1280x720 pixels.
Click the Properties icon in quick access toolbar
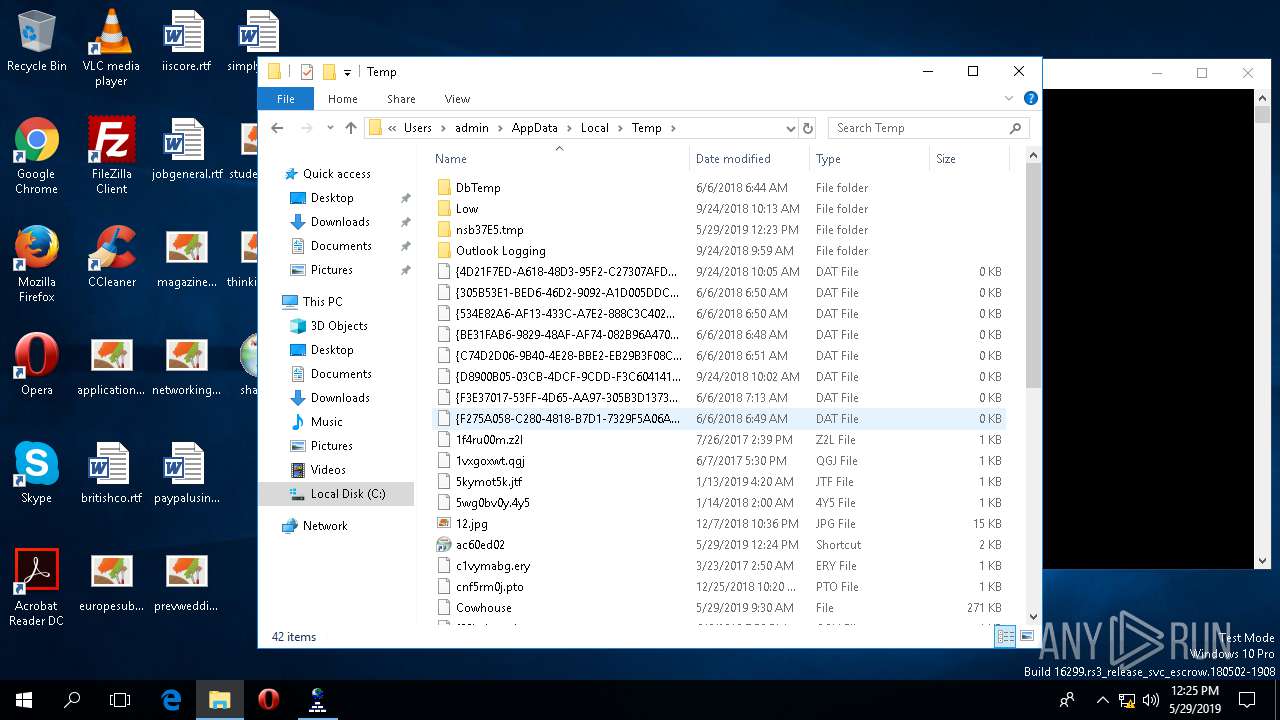(x=307, y=72)
